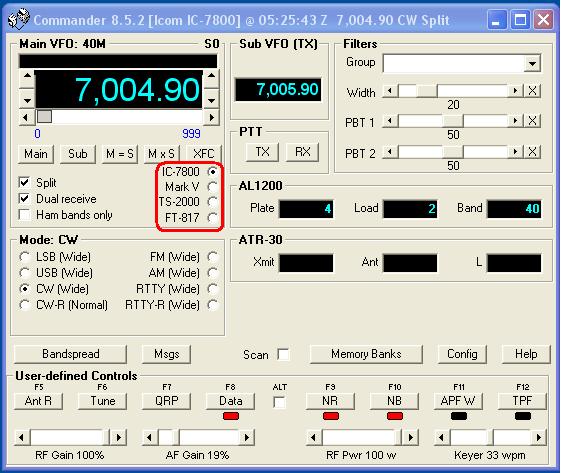Select AM (Wide) mode
562x473 pixels.
point(213,273)
